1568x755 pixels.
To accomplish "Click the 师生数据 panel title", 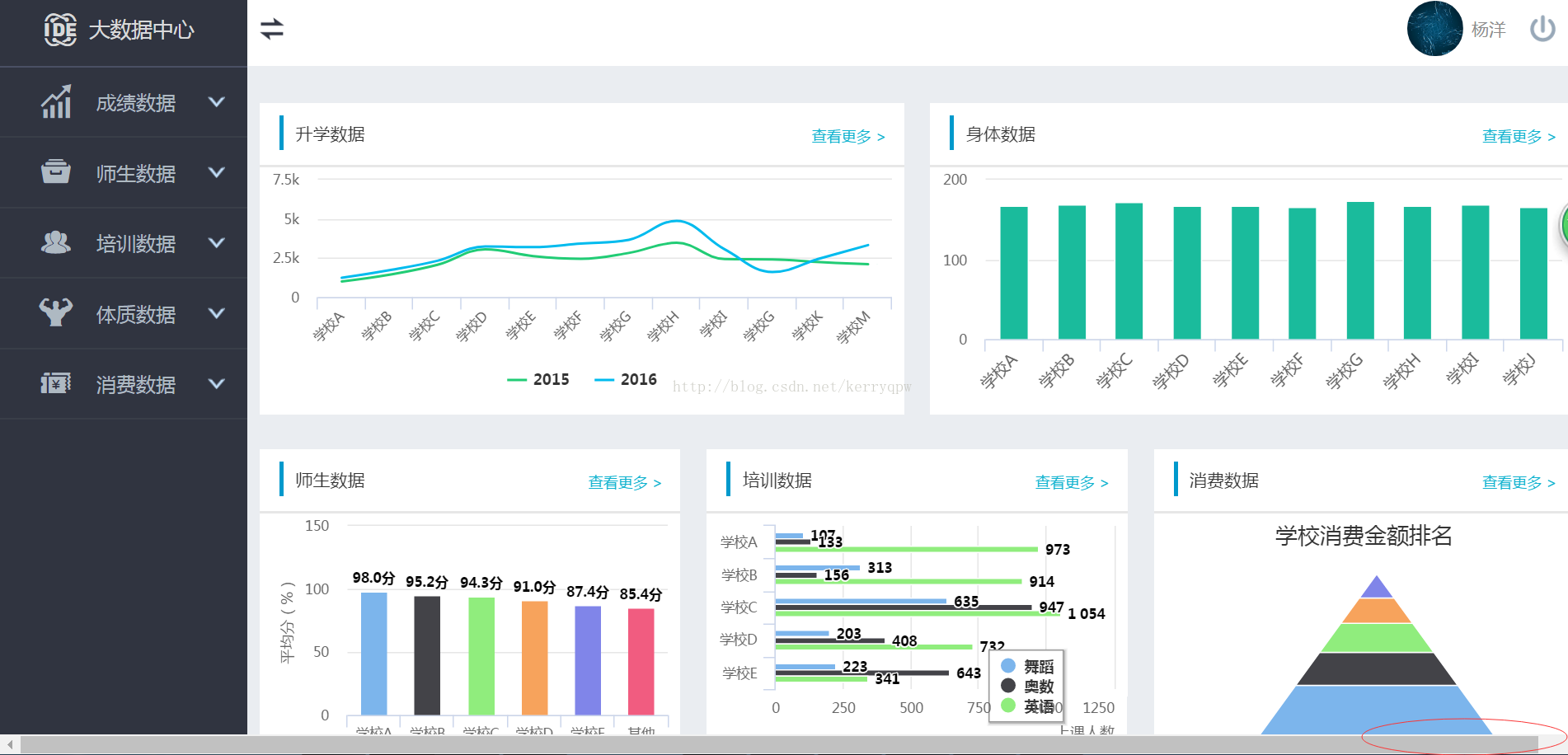I will [330, 481].
